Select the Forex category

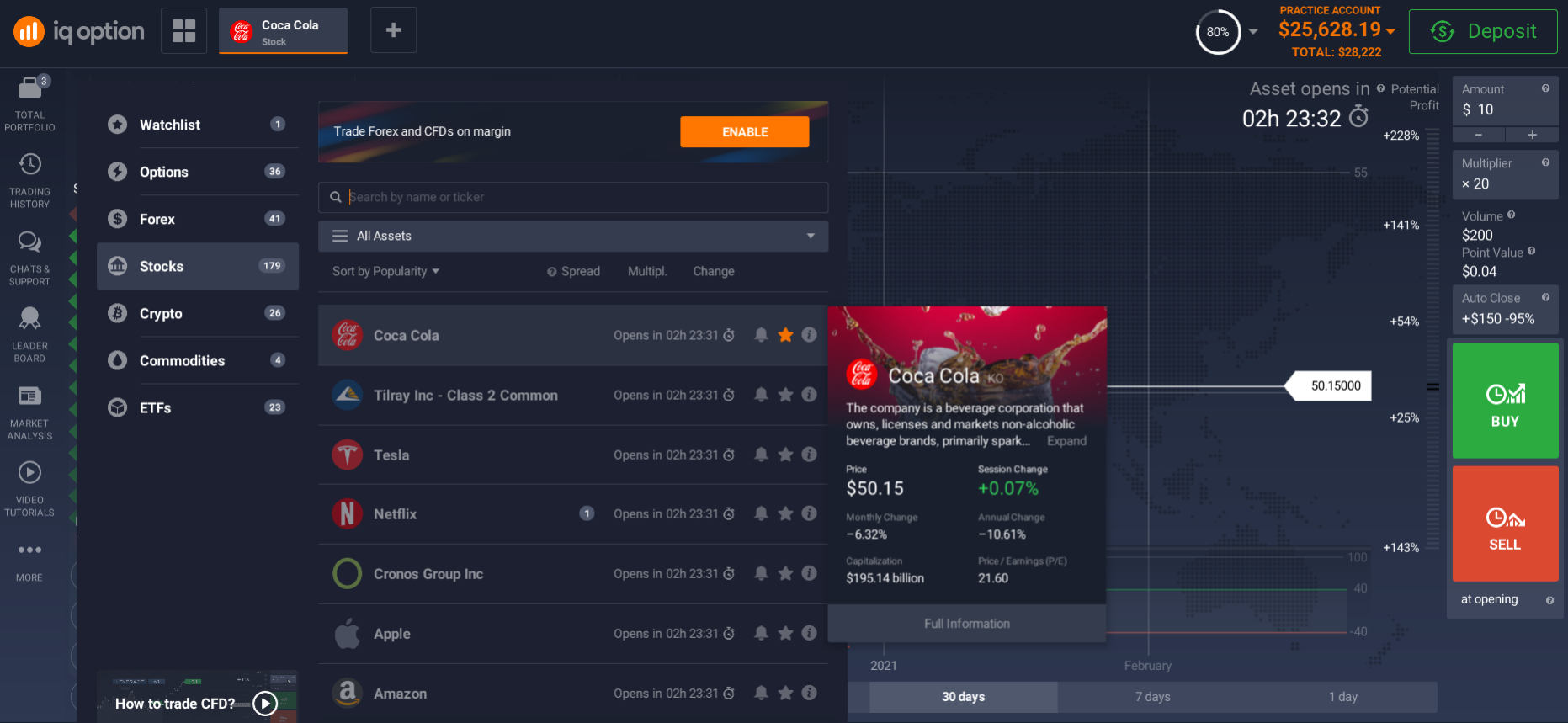[198, 219]
